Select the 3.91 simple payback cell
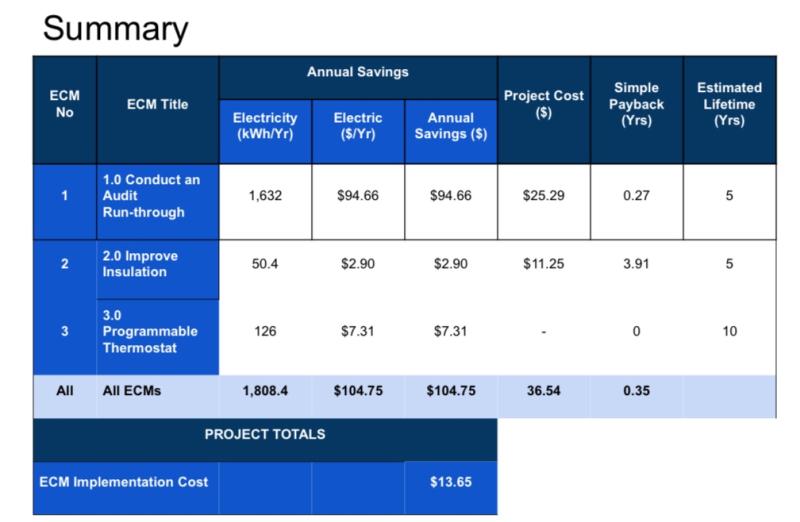 pyautogui.click(x=636, y=264)
